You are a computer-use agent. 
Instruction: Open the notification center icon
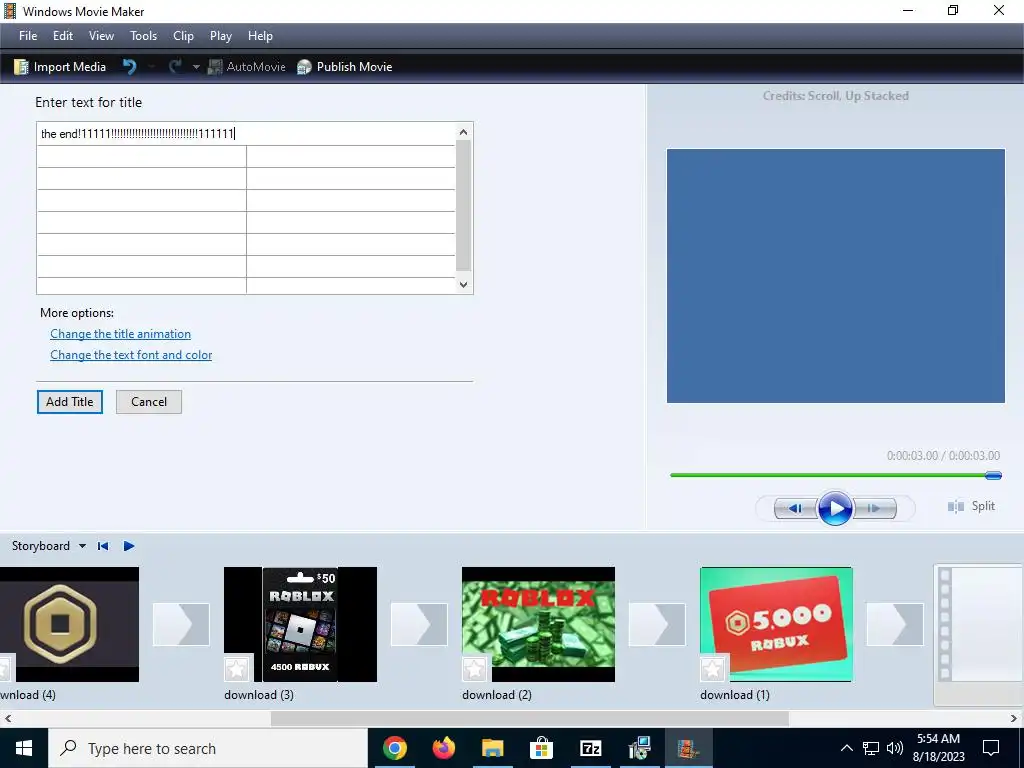coord(991,748)
